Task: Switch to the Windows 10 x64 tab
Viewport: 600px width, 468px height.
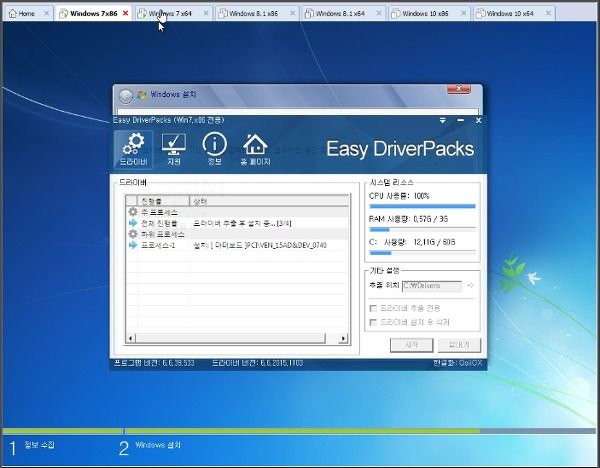Action: click(x=510, y=13)
